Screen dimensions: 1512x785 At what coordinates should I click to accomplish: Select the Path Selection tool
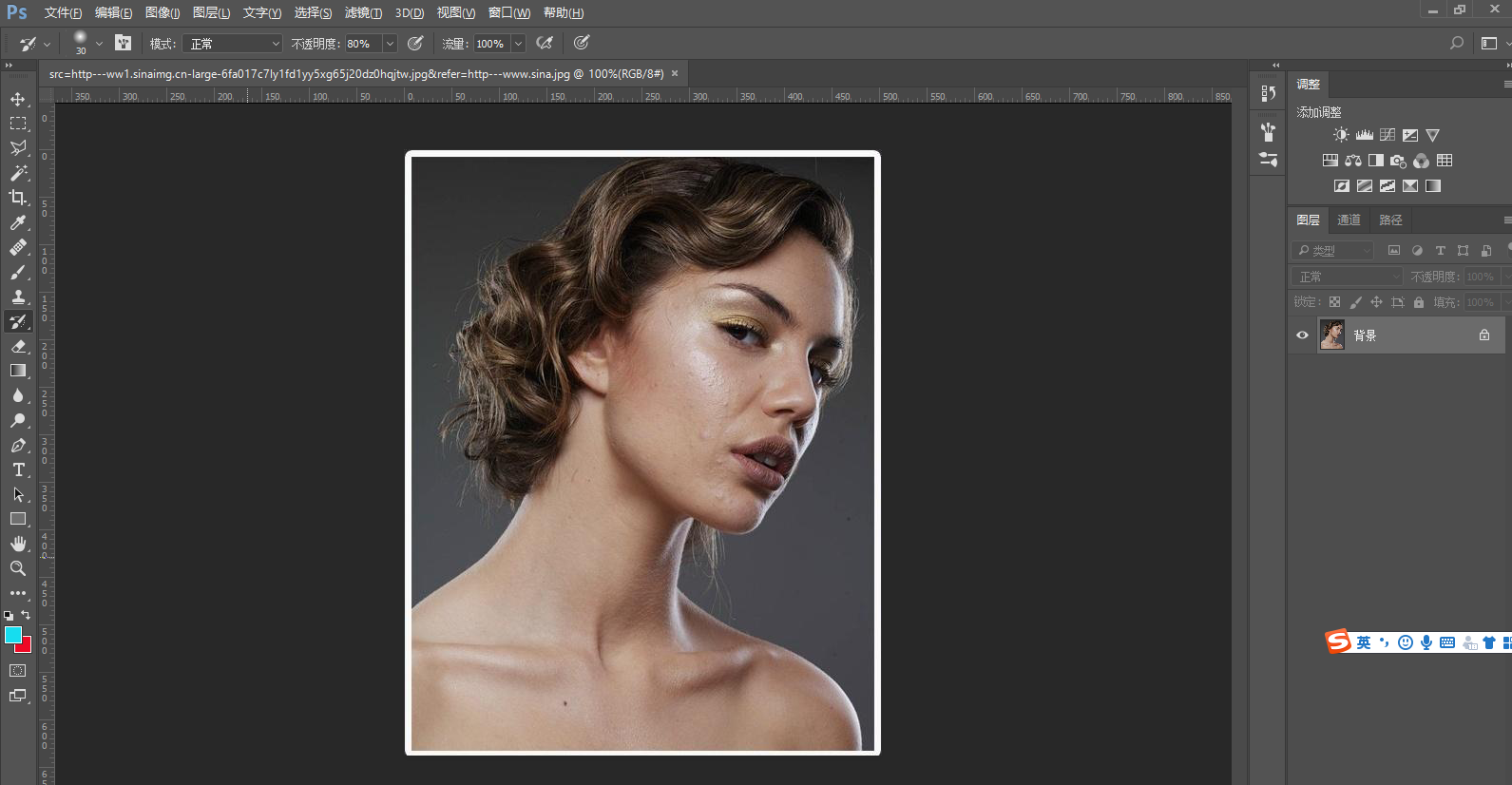click(x=18, y=494)
